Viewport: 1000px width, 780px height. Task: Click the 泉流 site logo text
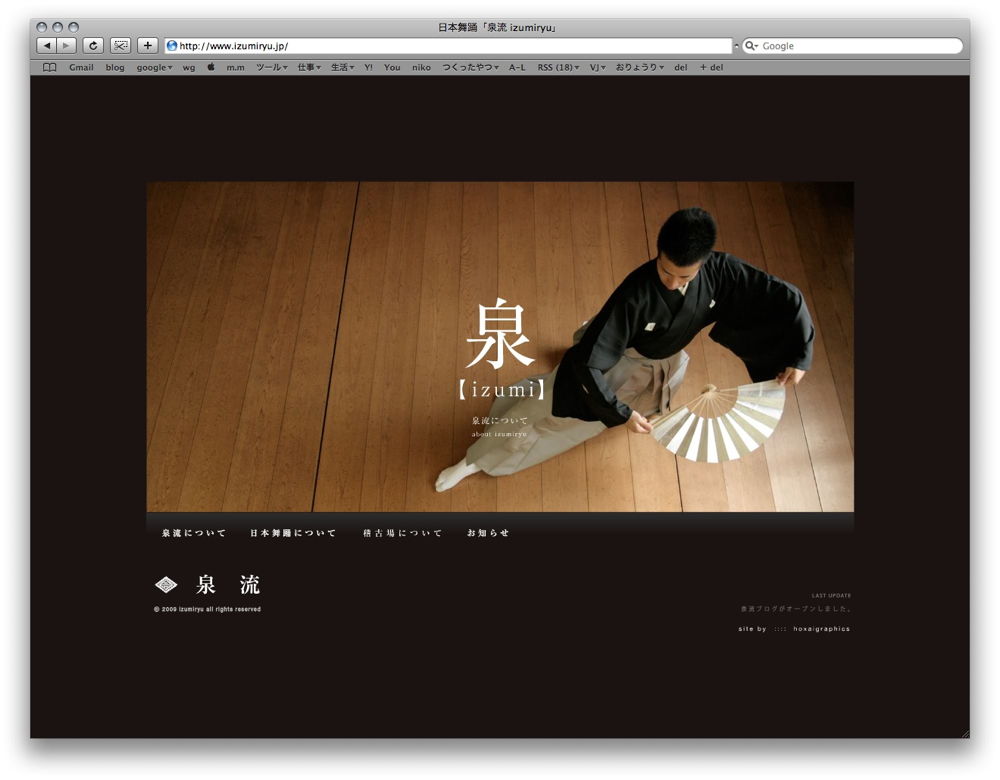[228, 584]
